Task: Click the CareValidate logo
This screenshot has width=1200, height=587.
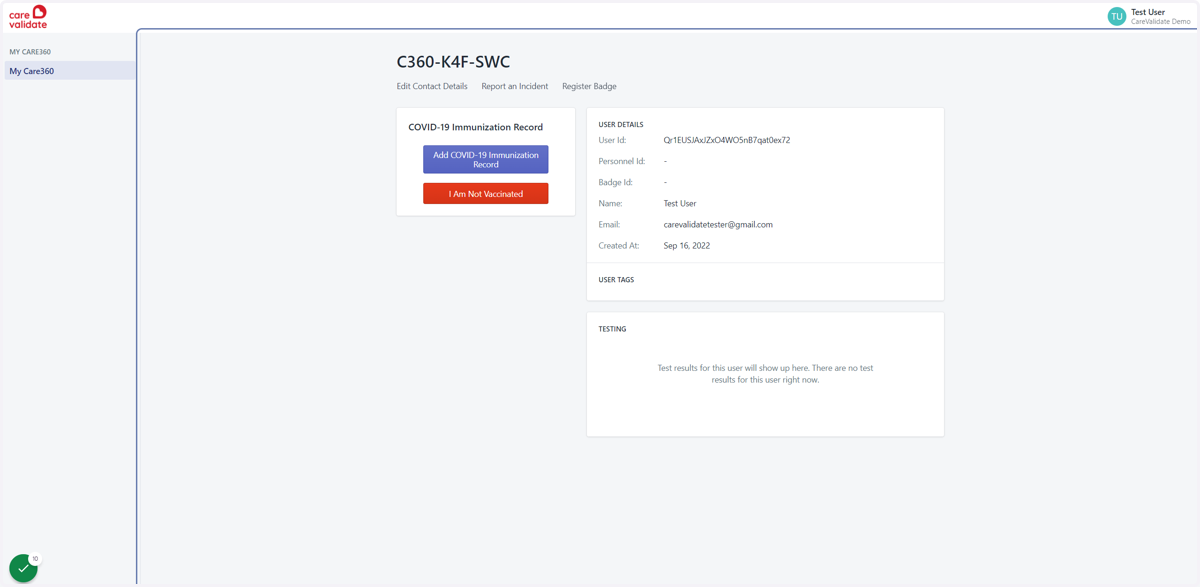Action: (28, 16)
